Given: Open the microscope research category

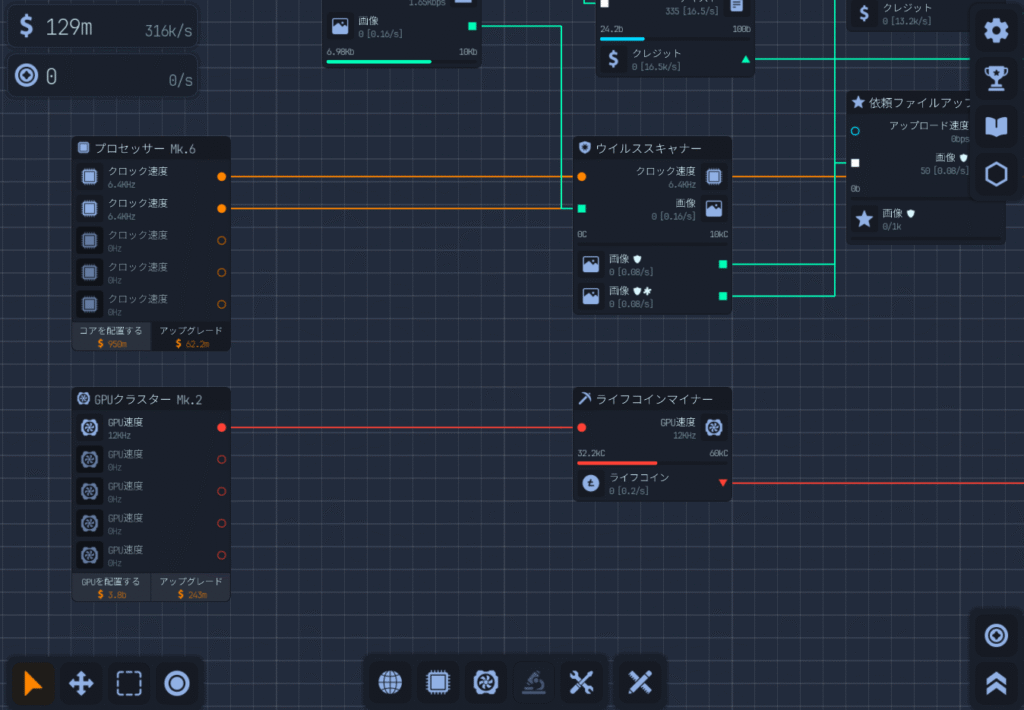Looking at the screenshot, I should (533, 682).
